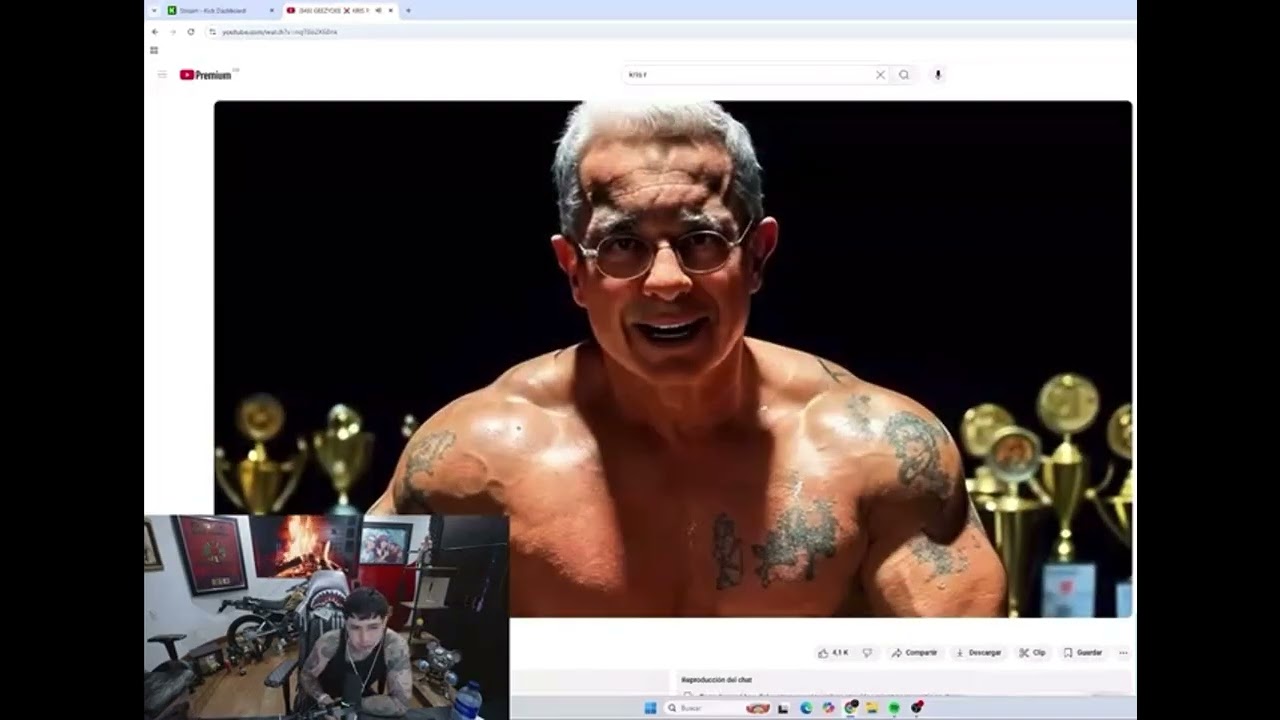The width and height of the screenshot is (1280, 720).
Task: Go back in browser history
Action: 155,32
